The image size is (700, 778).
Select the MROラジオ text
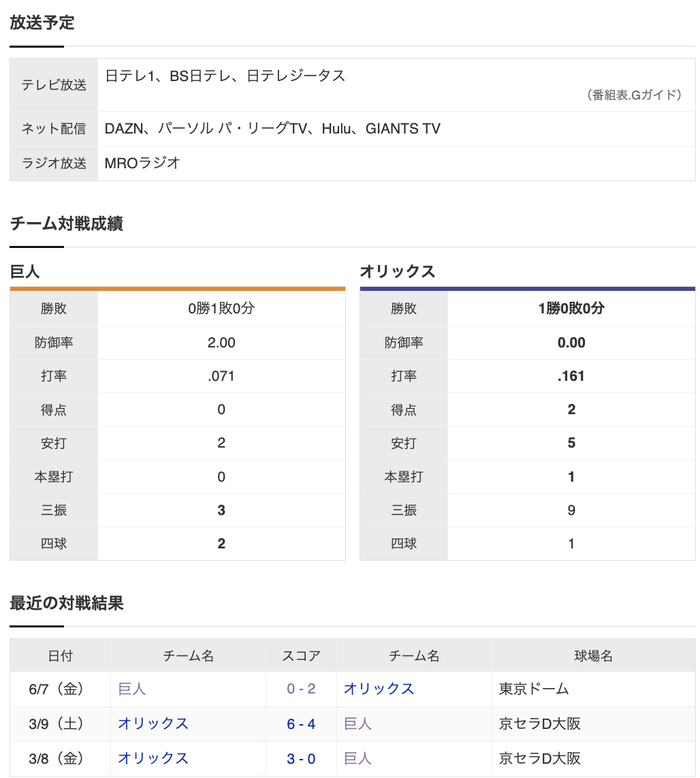point(142,163)
